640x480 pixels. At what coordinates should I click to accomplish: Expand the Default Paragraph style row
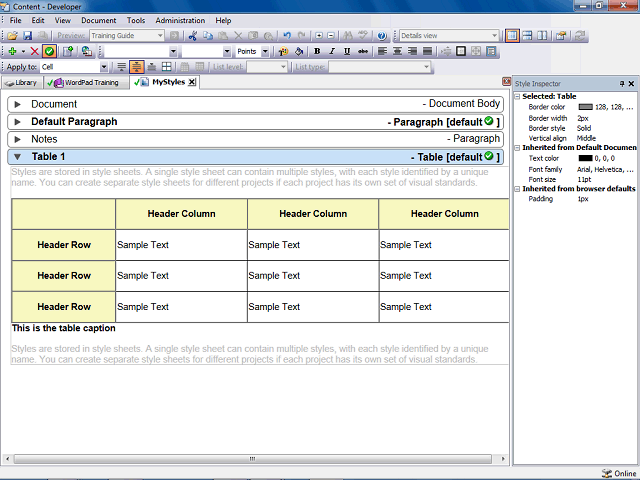tap(17, 122)
